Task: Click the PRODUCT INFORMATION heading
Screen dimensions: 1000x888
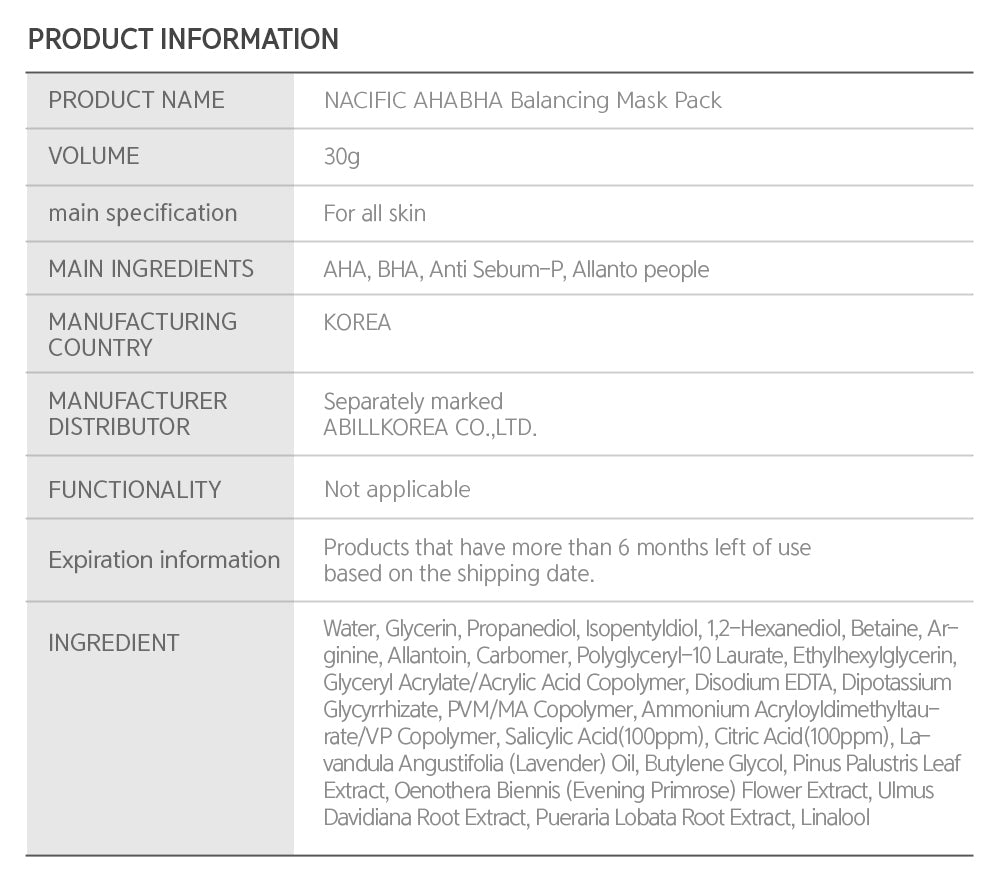Action: pyautogui.click(x=183, y=39)
